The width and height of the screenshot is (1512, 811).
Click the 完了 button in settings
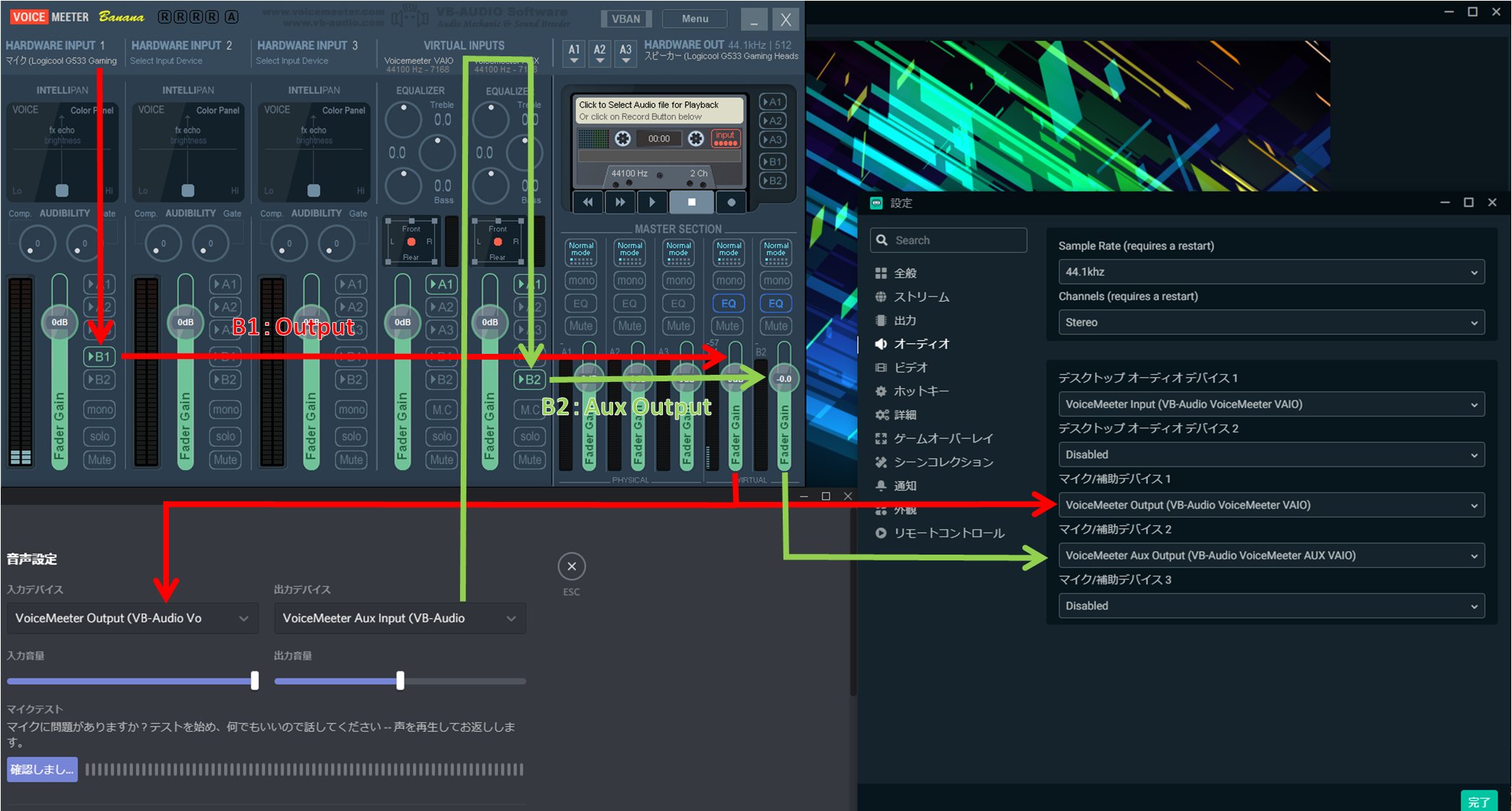click(x=1478, y=801)
